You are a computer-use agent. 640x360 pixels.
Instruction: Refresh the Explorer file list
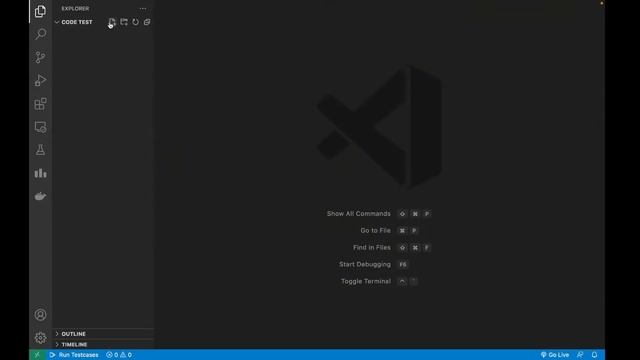pos(136,22)
